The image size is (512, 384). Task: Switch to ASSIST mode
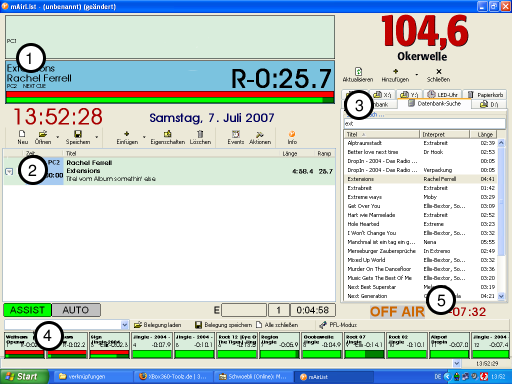pos(27,310)
